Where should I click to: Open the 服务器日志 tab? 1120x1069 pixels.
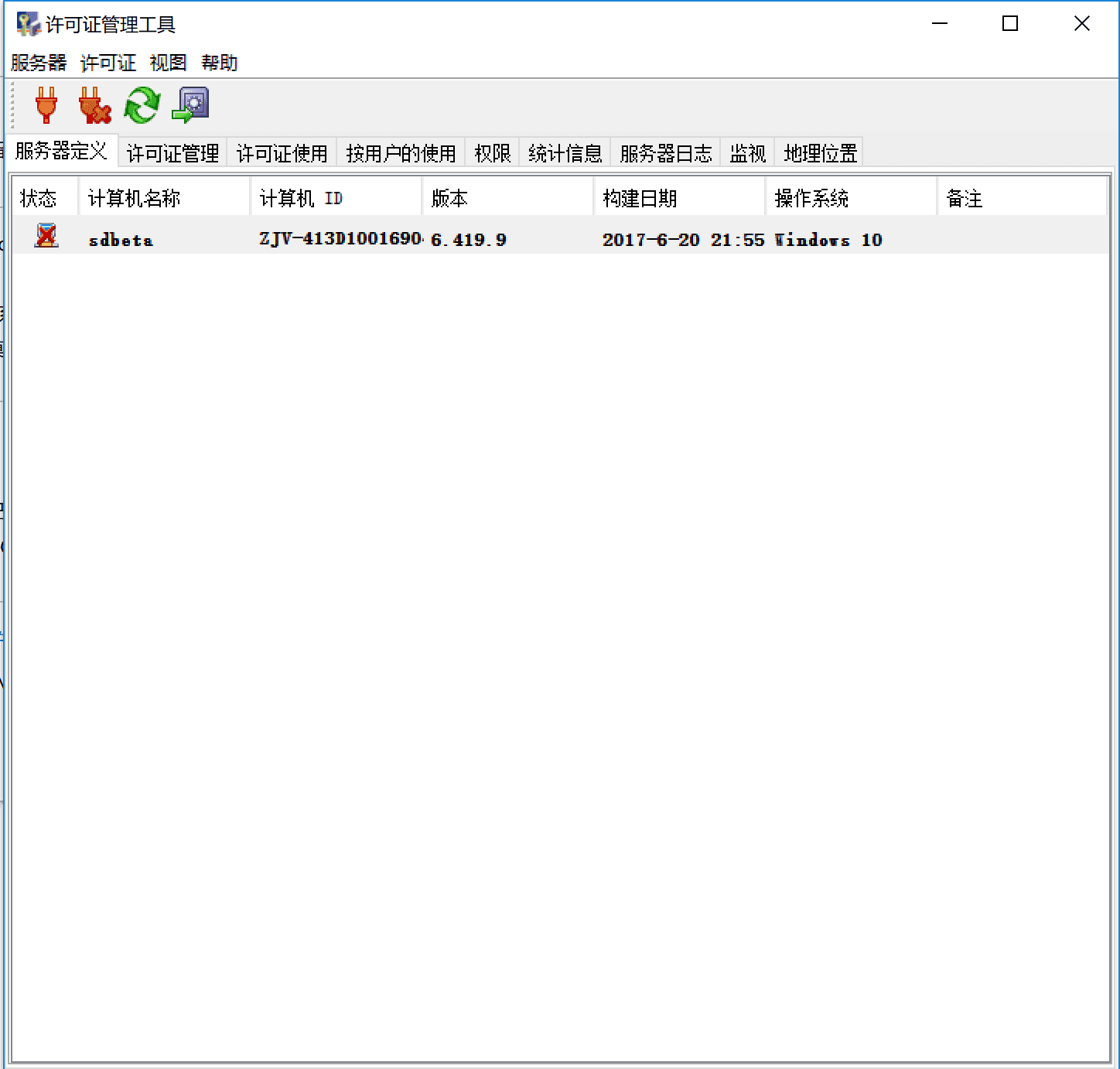(664, 152)
